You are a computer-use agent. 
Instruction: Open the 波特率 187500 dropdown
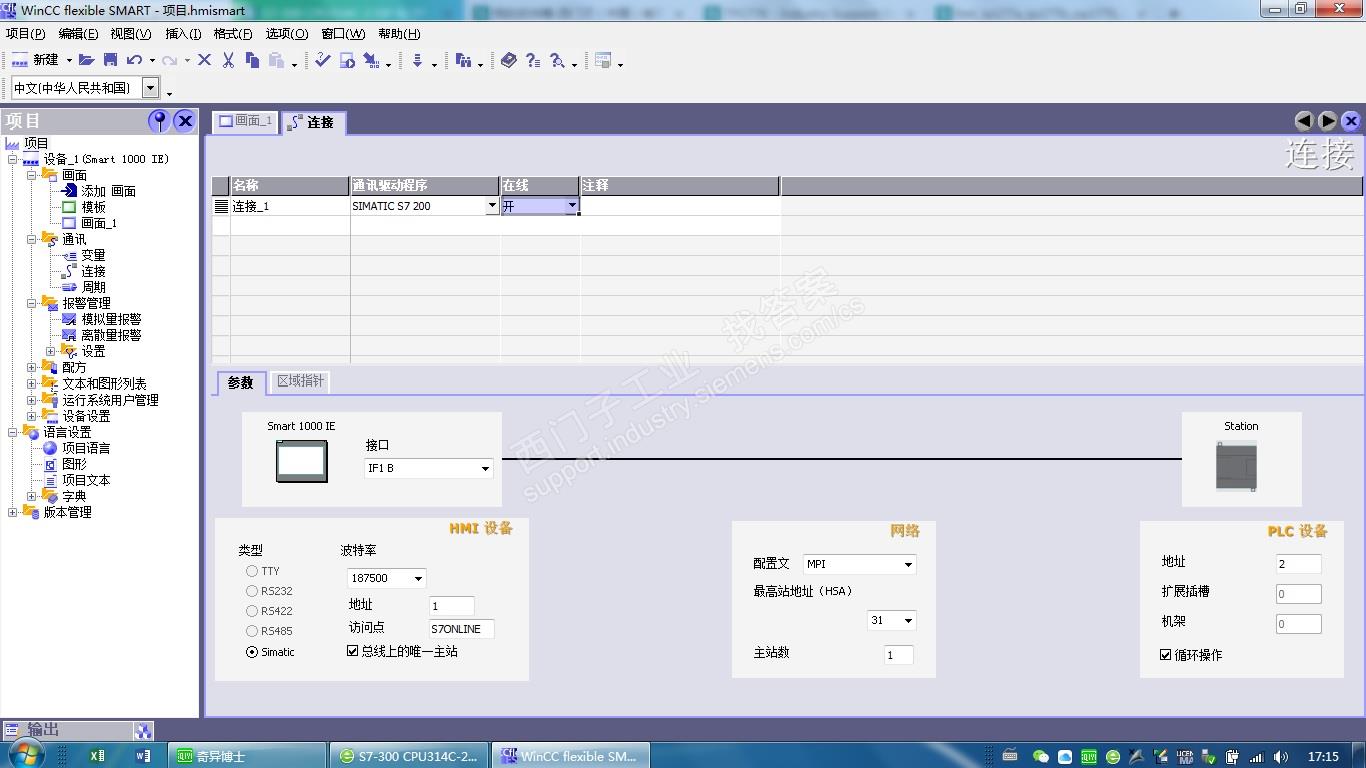pos(418,578)
